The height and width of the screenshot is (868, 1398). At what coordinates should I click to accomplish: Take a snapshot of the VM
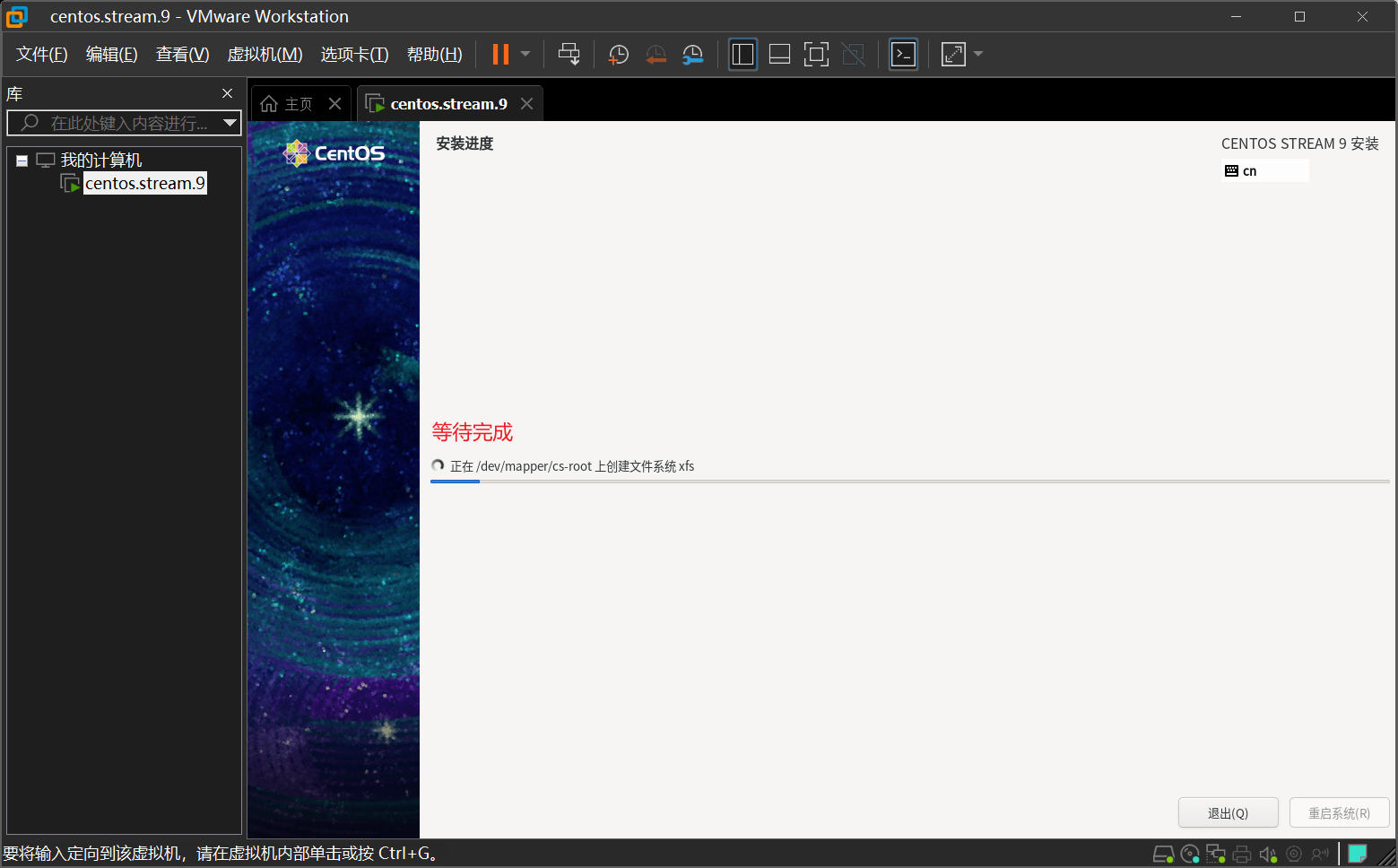tap(618, 54)
